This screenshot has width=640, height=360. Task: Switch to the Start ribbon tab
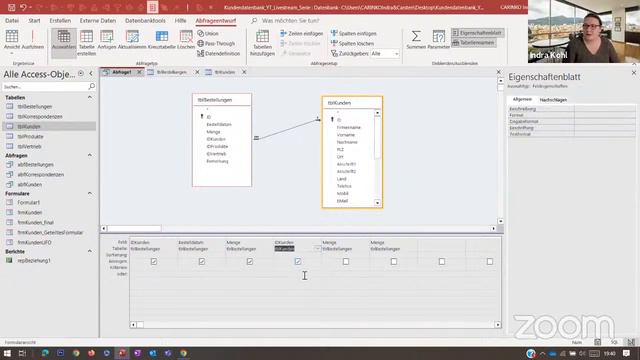click(x=34, y=20)
